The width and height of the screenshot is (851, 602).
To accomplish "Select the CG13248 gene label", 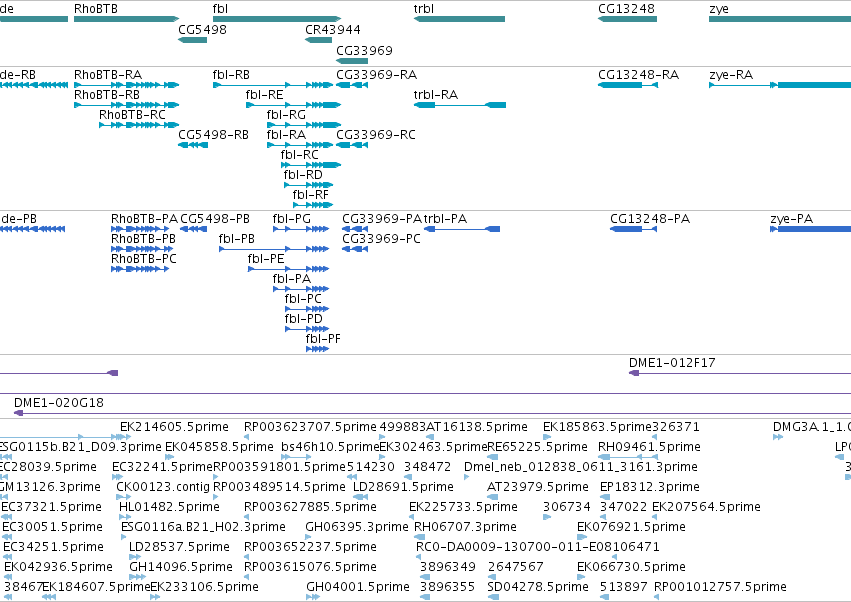I will click(626, 9).
